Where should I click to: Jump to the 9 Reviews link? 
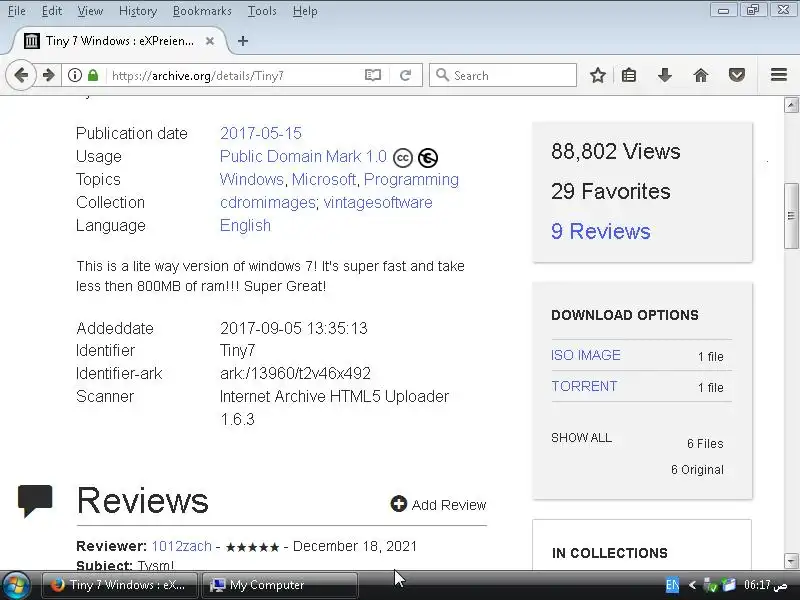(x=601, y=231)
